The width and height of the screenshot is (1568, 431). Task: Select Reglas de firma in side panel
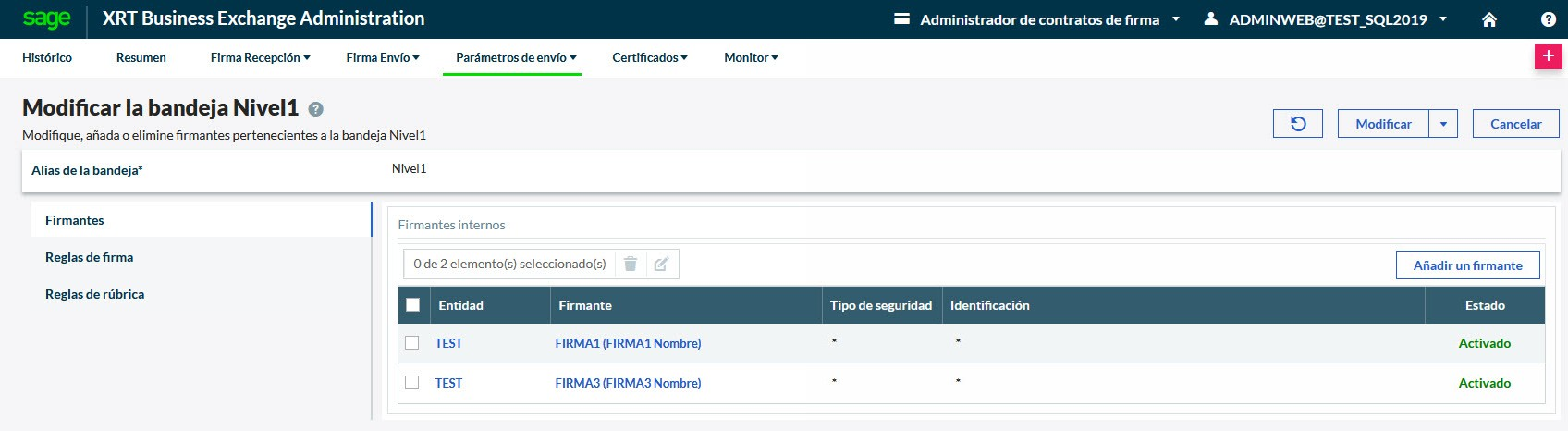[90, 257]
